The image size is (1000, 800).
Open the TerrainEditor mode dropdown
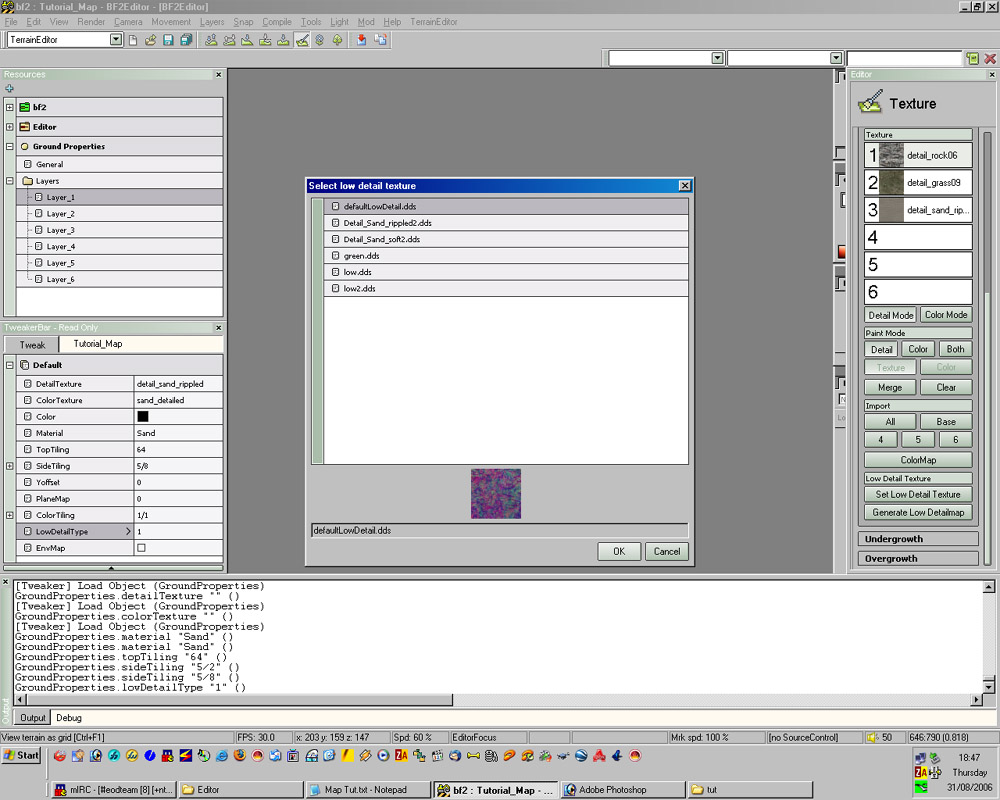116,40
